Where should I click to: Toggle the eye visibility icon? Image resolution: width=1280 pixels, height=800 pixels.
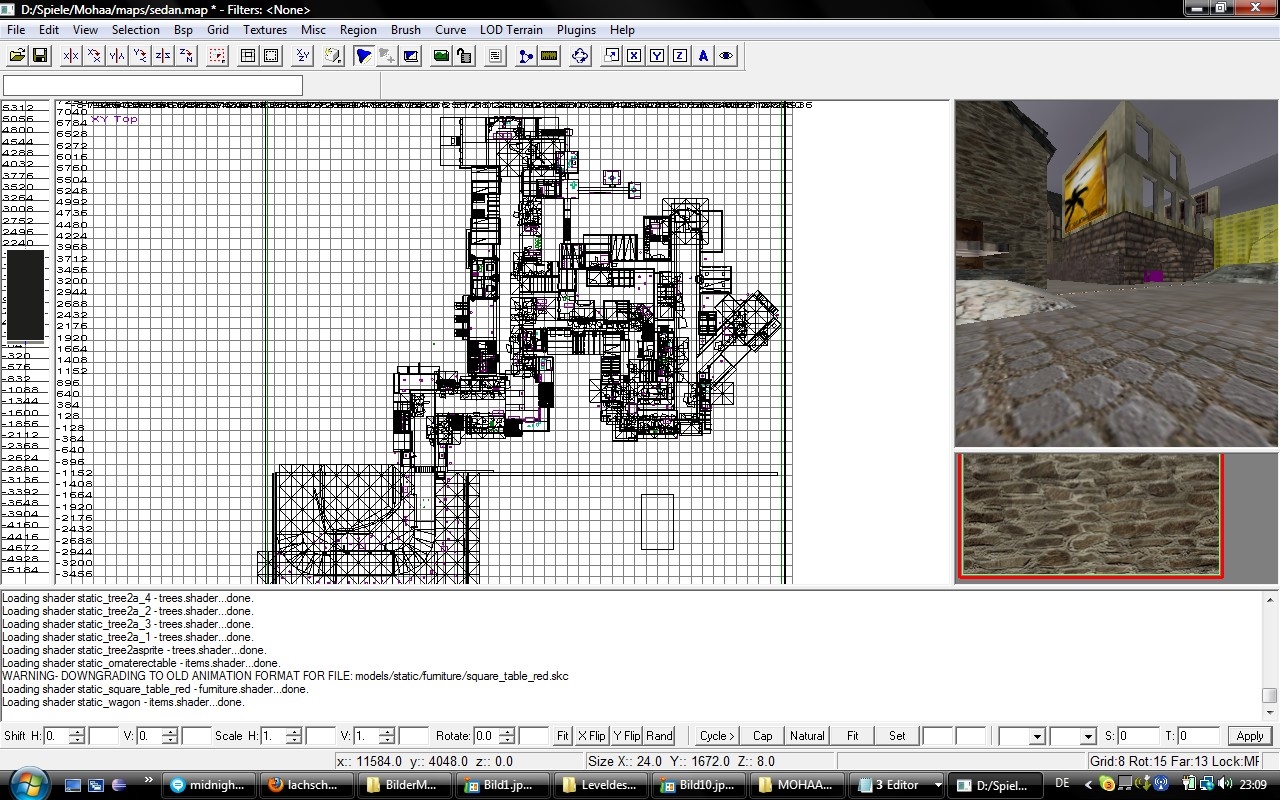[726, 56]
